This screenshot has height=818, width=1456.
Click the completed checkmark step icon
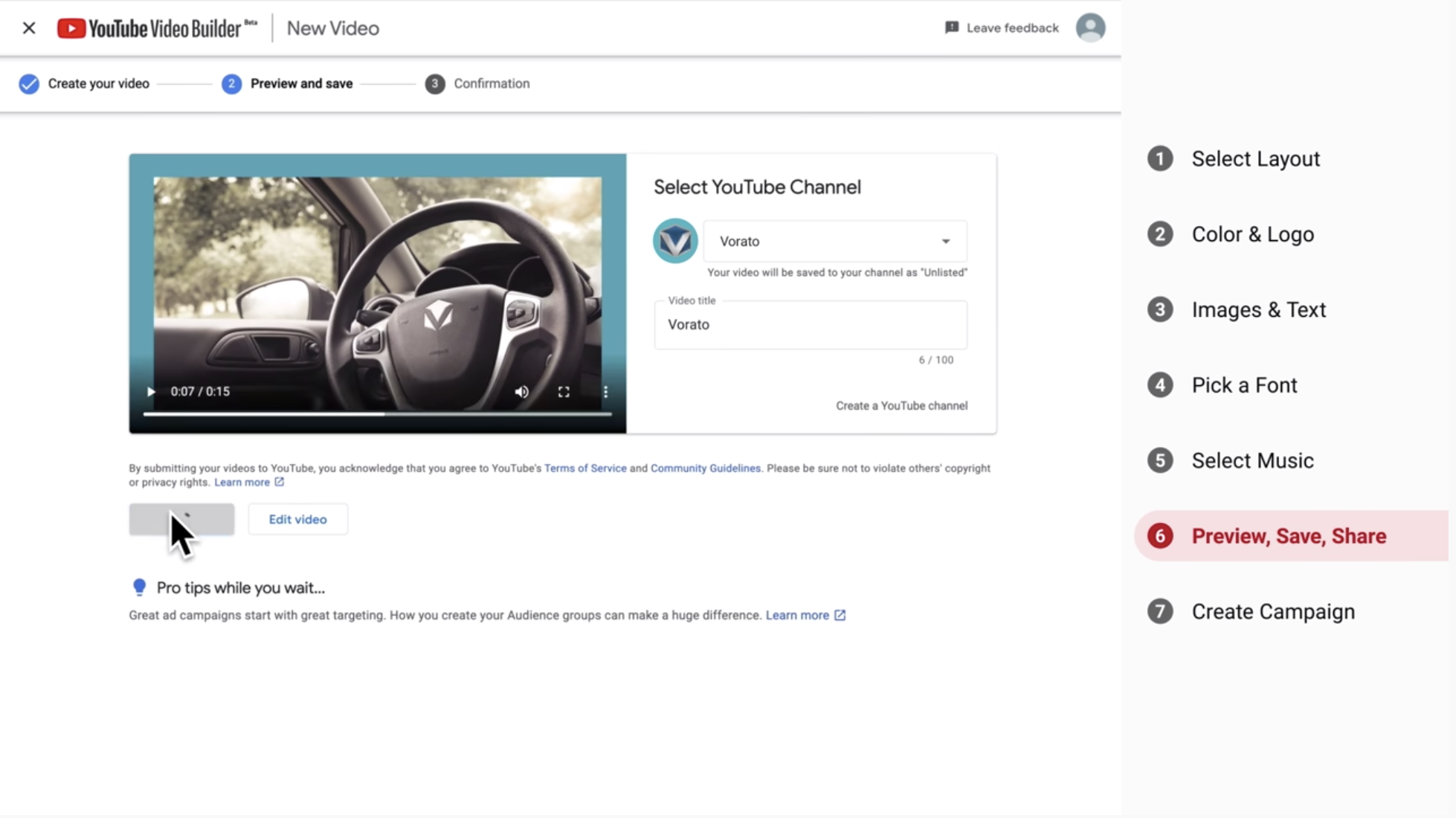29,84
